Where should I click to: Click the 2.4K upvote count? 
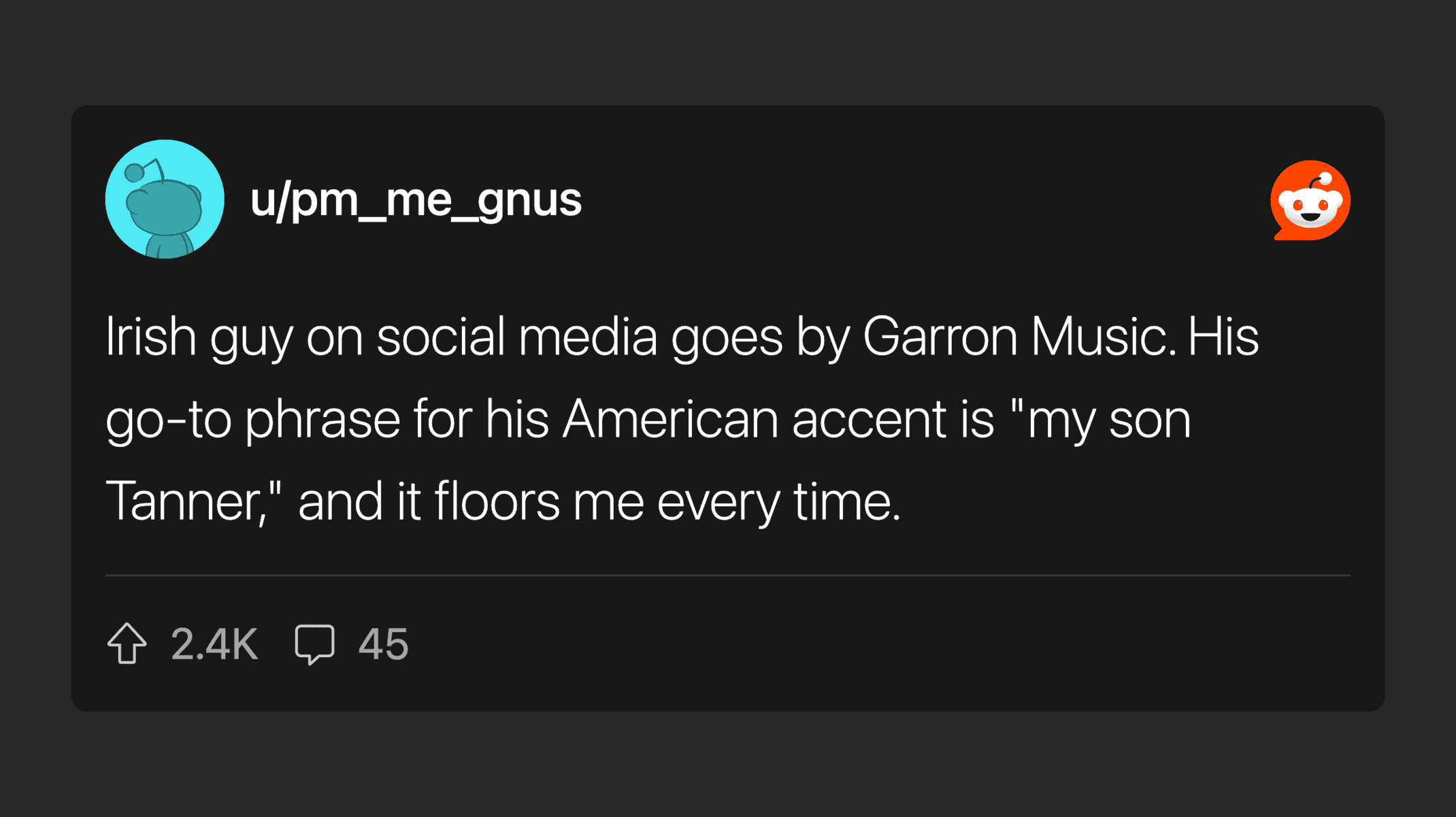tap(214, 644)
